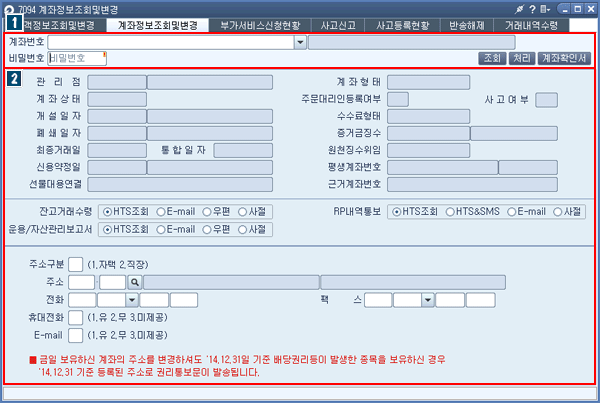Open the 거래내역수령 tab
Image resolution: width=600 pixels, height=403 pixels.
(531, 25)
